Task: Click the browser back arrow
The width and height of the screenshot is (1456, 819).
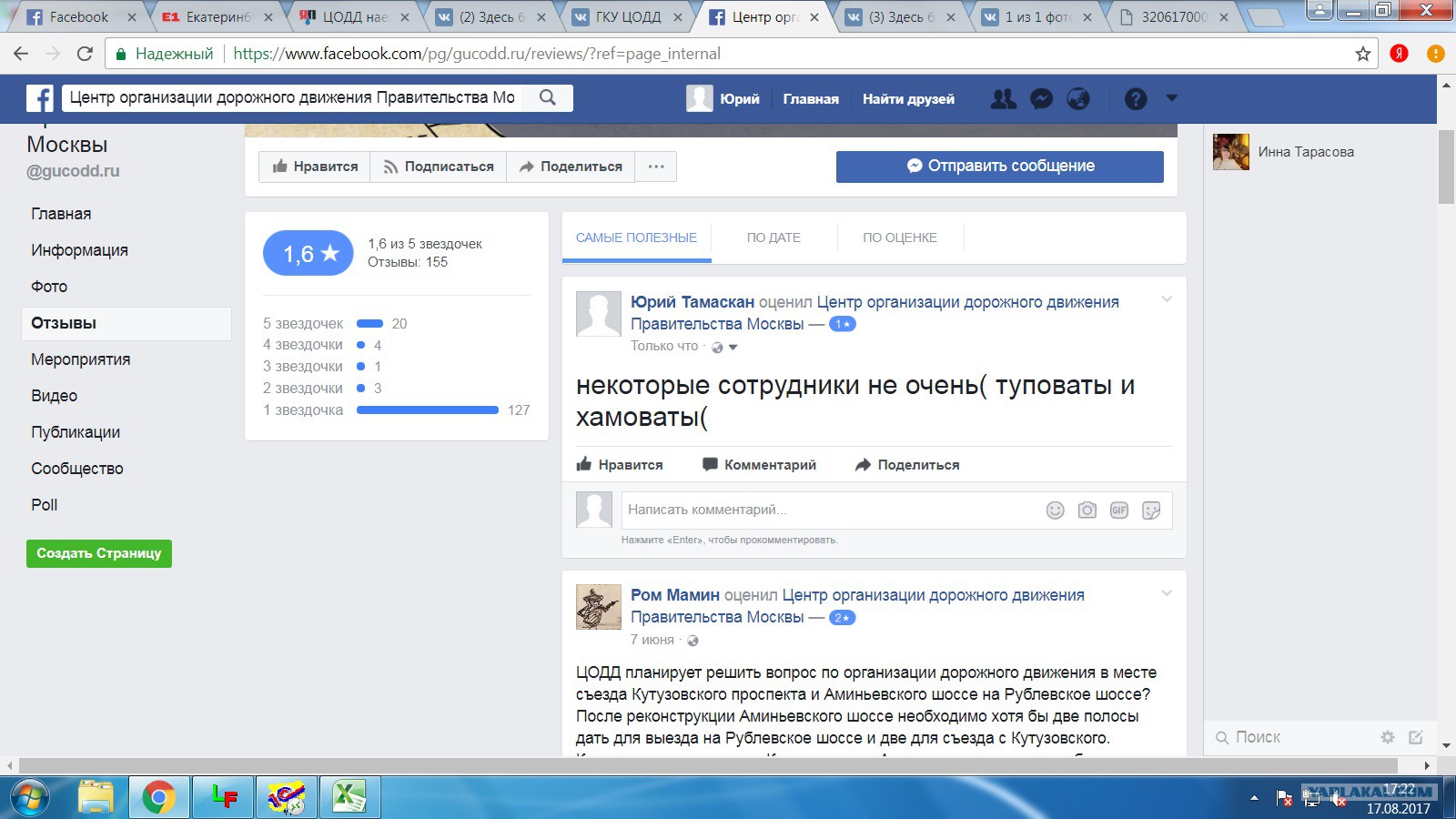Action: coord(21,54)
